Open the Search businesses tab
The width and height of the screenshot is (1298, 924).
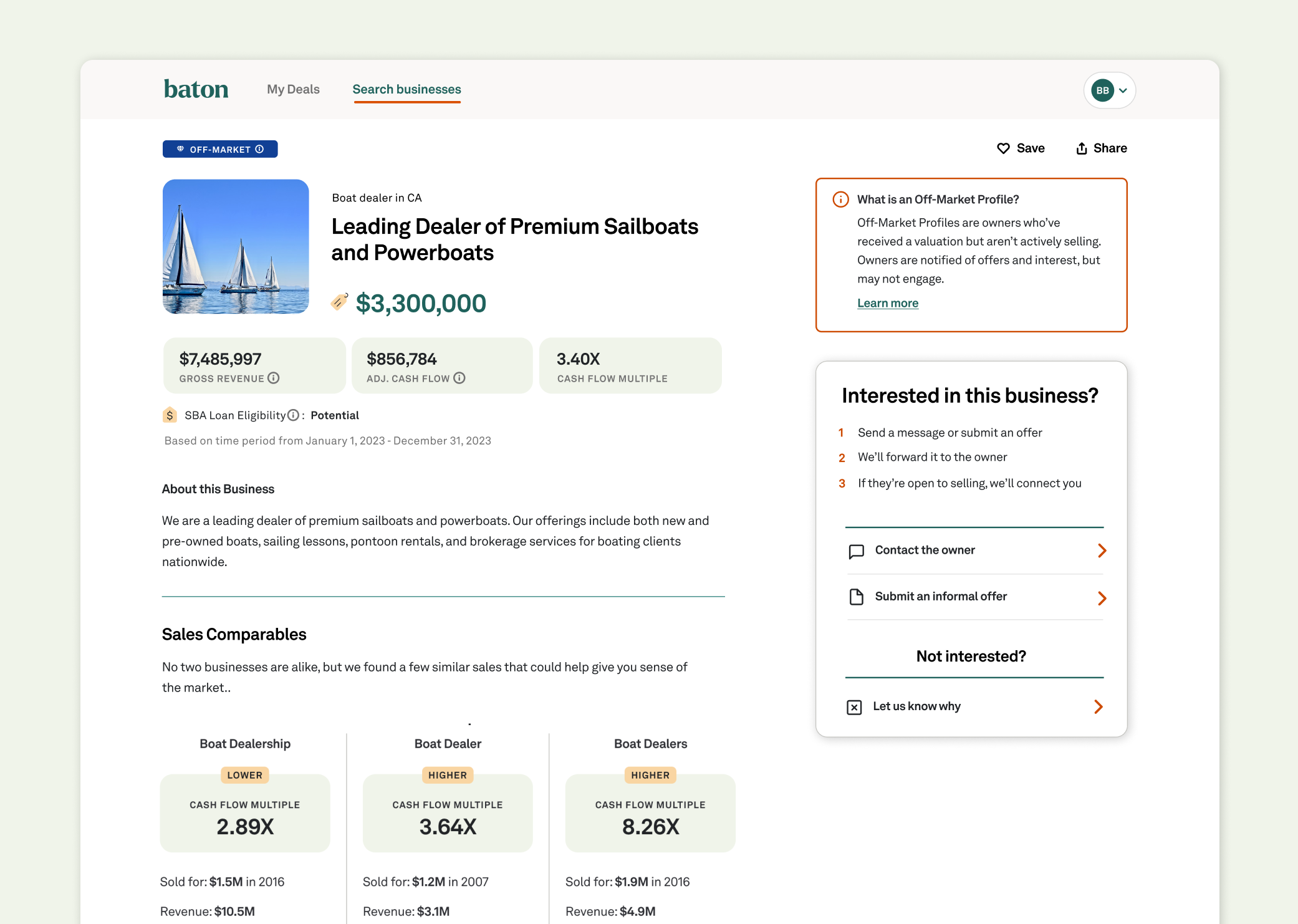pos(406,89)
